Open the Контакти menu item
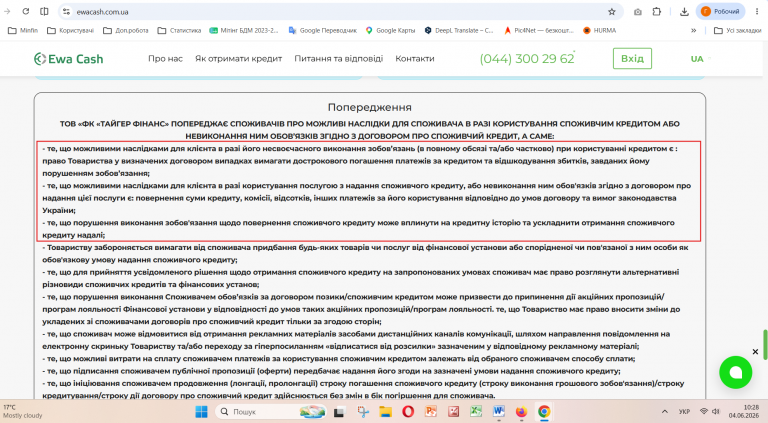The image size is (768, 423). pos(415,58)
